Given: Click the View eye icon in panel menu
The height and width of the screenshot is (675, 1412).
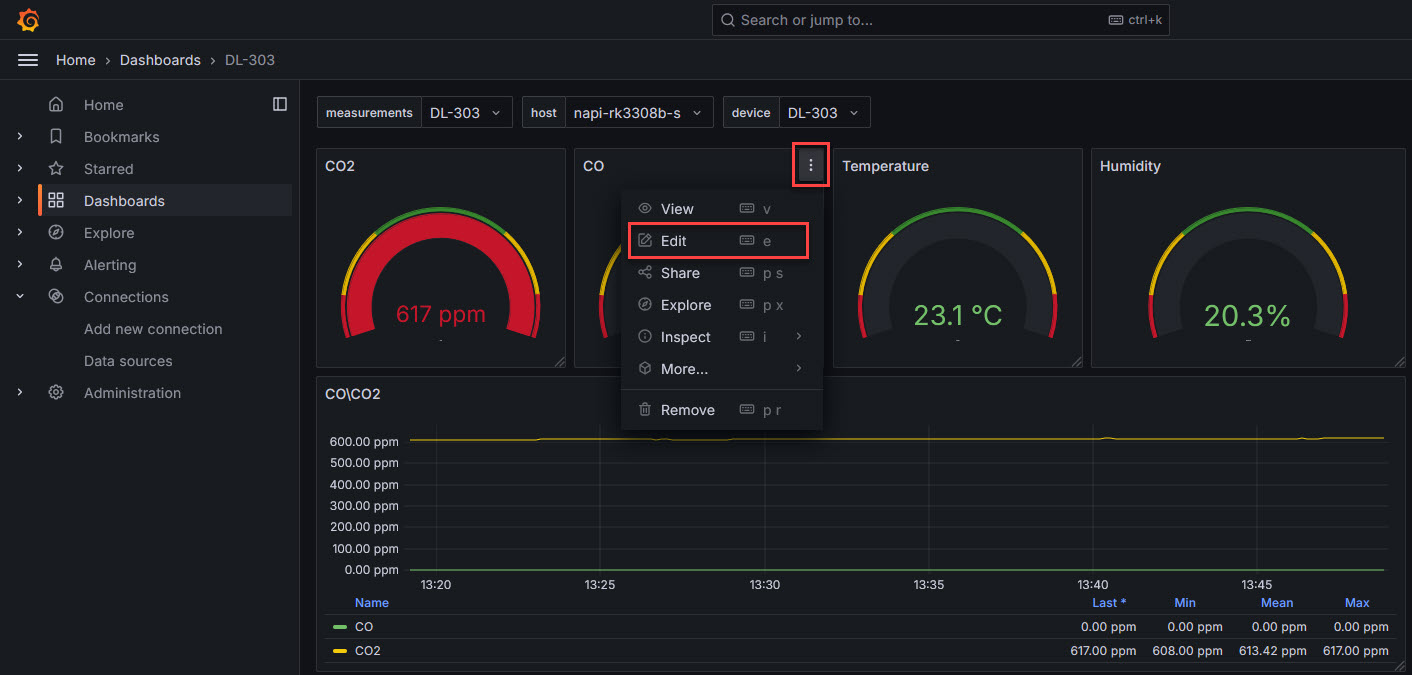Looking at the screenshot, I should (645, 208).
